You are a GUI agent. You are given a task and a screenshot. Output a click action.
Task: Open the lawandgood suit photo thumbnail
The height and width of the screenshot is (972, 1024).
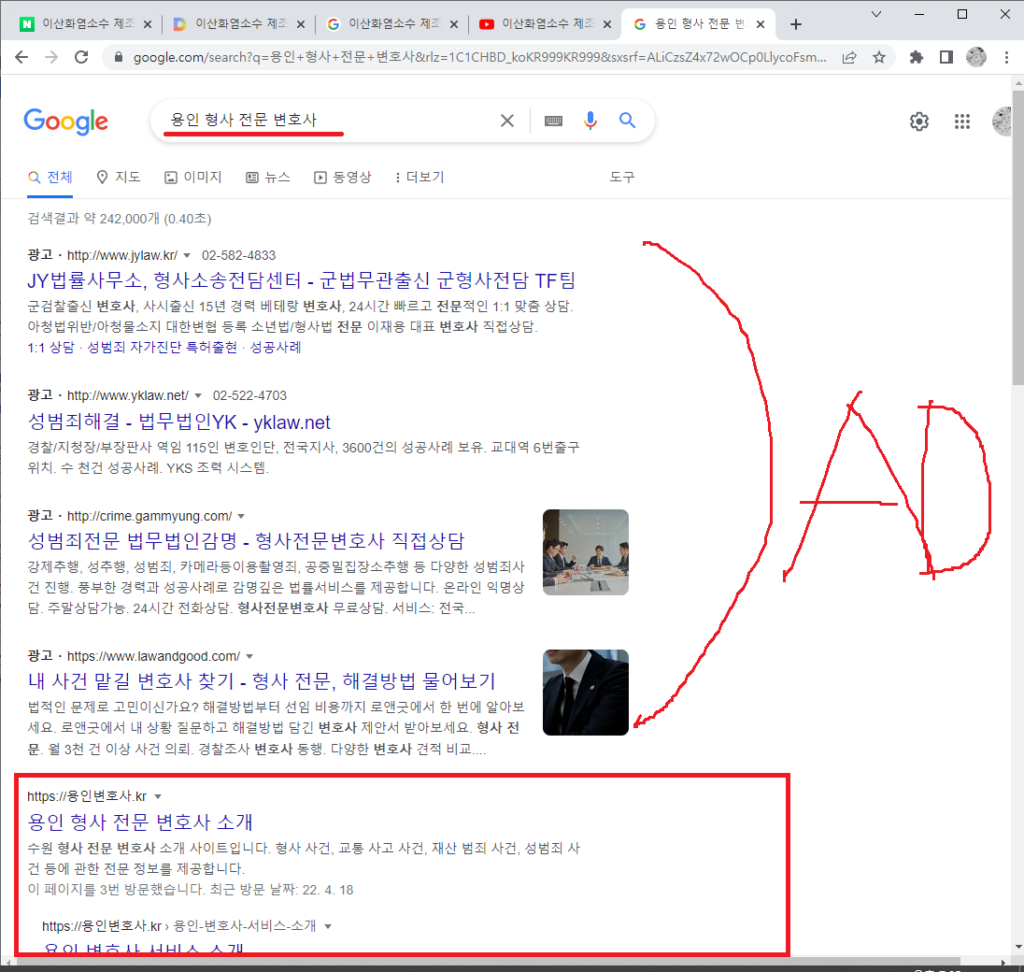(x=586, y=692)
